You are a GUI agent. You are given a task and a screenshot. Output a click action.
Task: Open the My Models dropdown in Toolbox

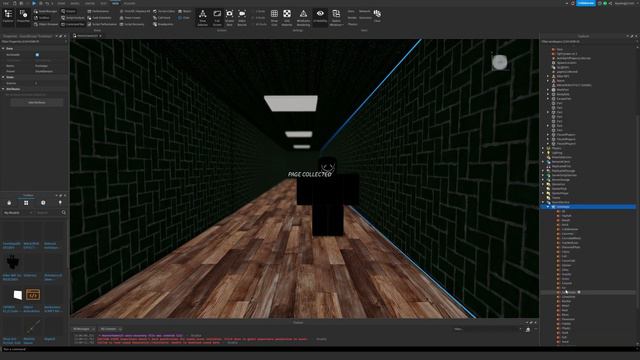tap(18, 213)
